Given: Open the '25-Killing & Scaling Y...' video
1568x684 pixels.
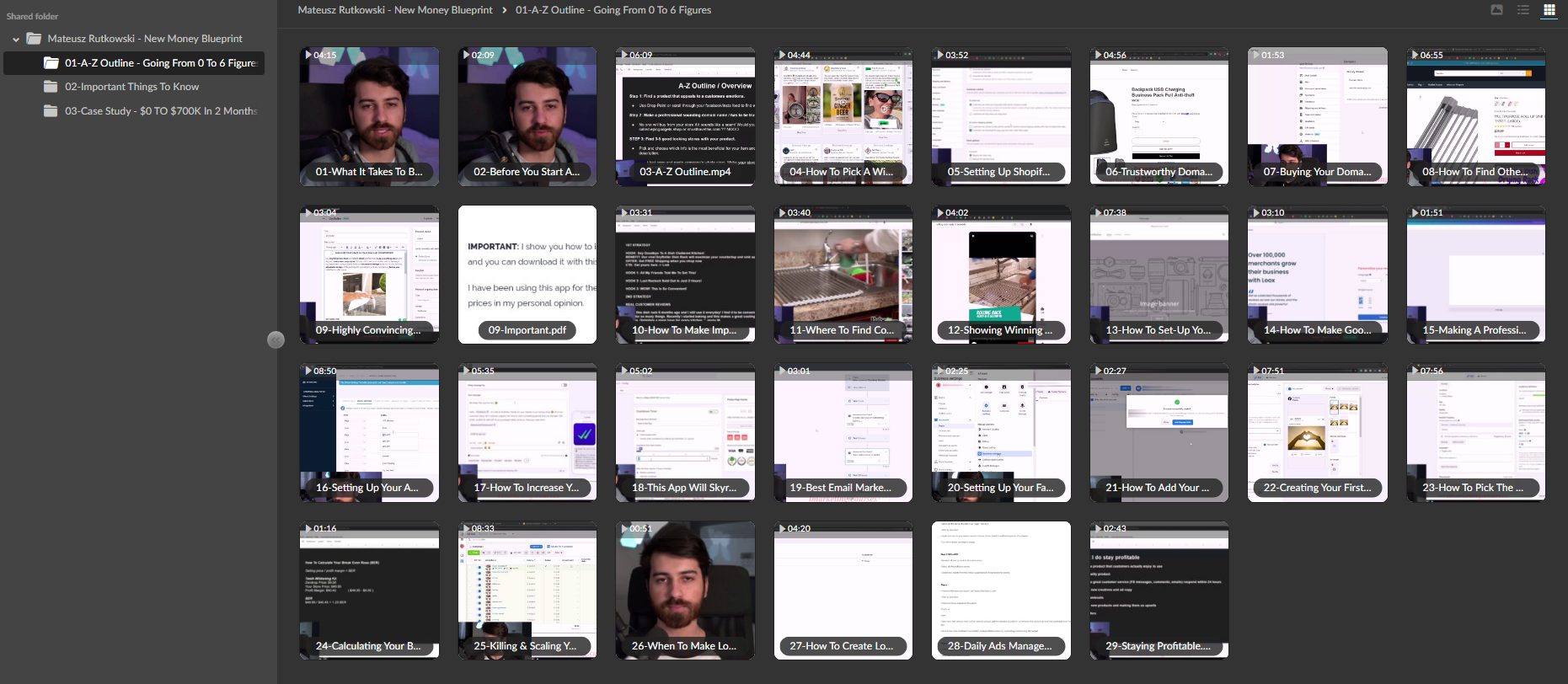Looking at the screenshot, I should pos(527,590).
